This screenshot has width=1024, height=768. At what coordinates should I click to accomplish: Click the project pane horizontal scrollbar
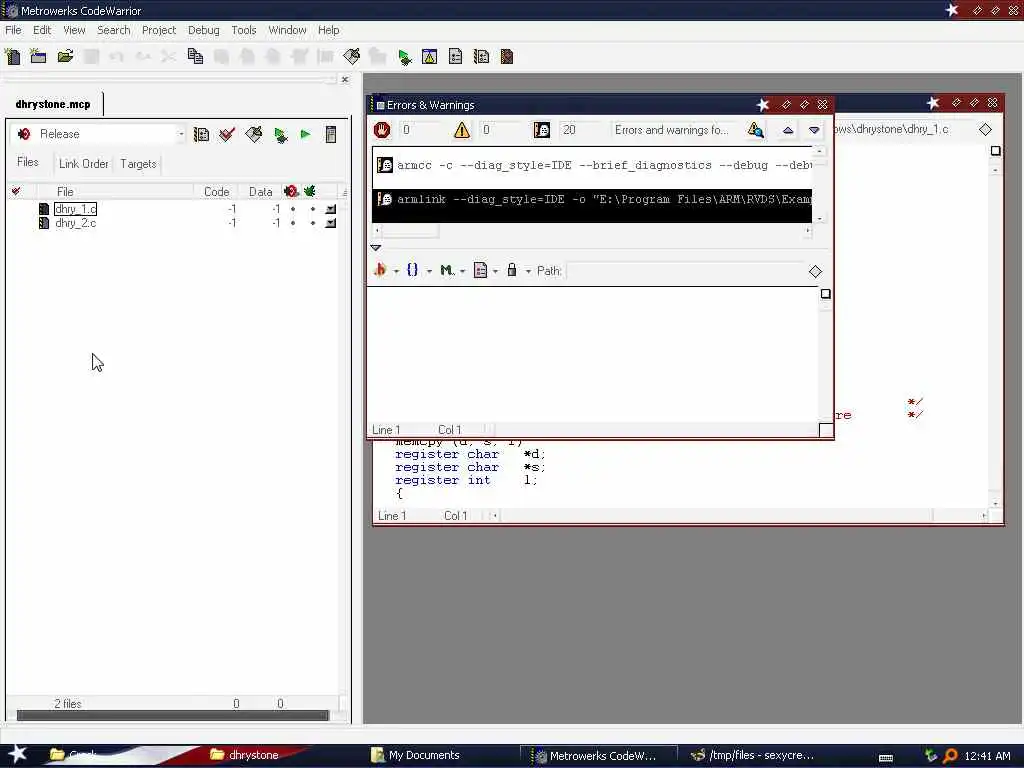pyautogui.click(x=172, y=716)
